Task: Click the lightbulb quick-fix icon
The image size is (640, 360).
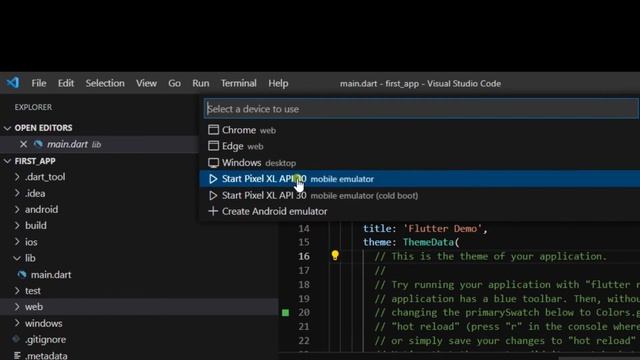Action: [335, 256]
